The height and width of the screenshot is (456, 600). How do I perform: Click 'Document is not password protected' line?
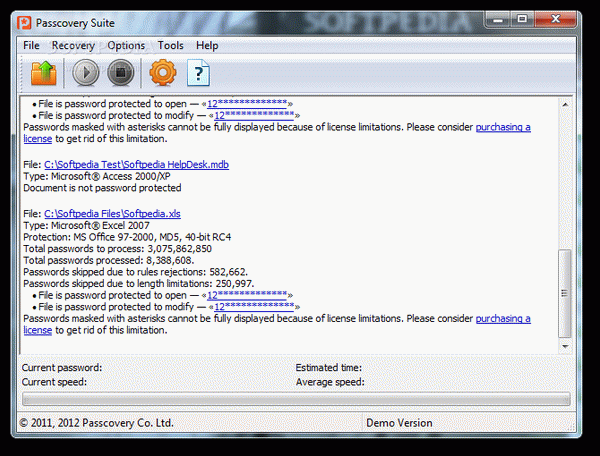click(102, 188)
